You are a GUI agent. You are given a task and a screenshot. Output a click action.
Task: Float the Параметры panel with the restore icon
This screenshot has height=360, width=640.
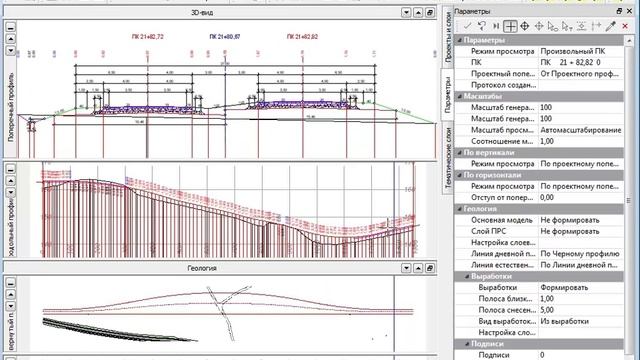(x=619, y=11)
